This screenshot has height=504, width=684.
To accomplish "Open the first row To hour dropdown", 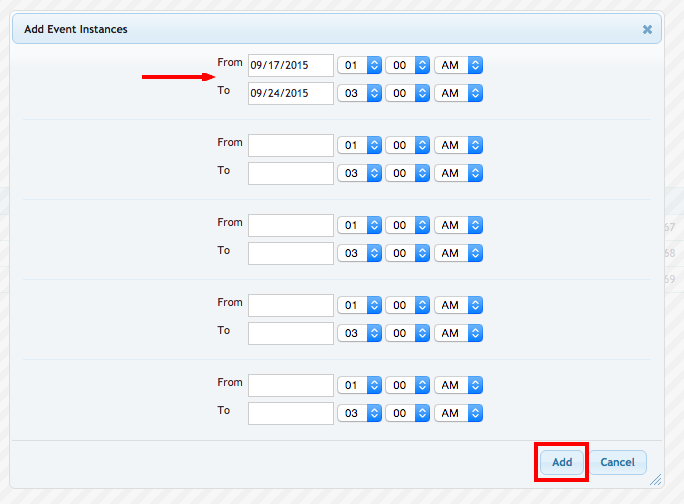I will pos(360,93).
